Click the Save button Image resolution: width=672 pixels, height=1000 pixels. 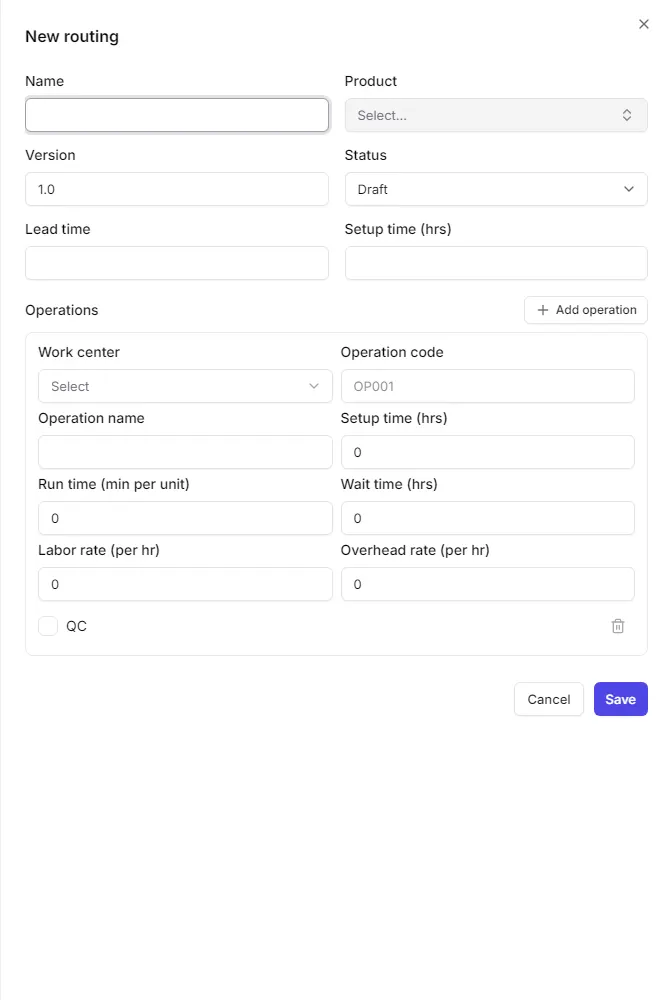pyautogui.click(x=620, y=699)
